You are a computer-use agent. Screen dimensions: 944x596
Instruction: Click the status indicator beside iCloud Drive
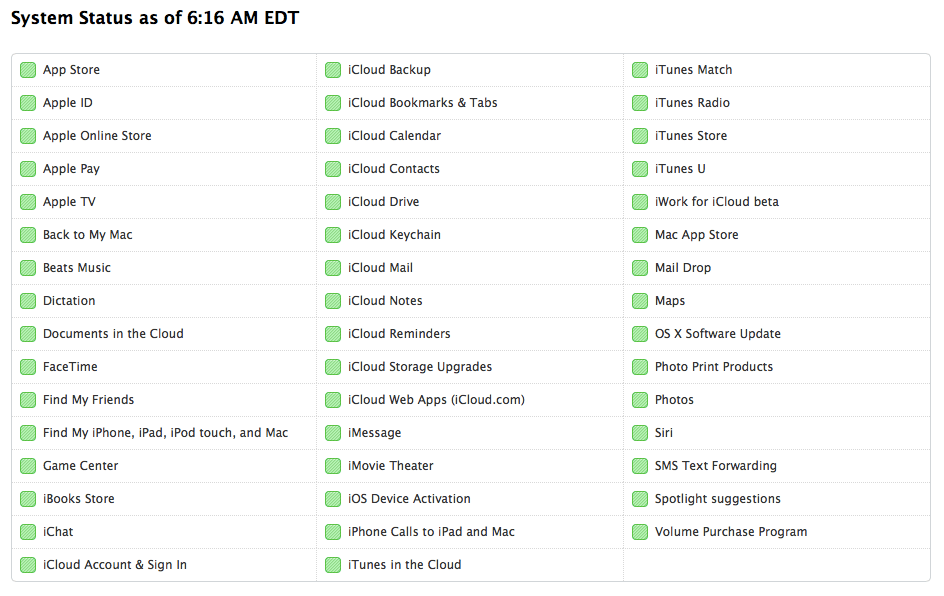coord(333,202)
